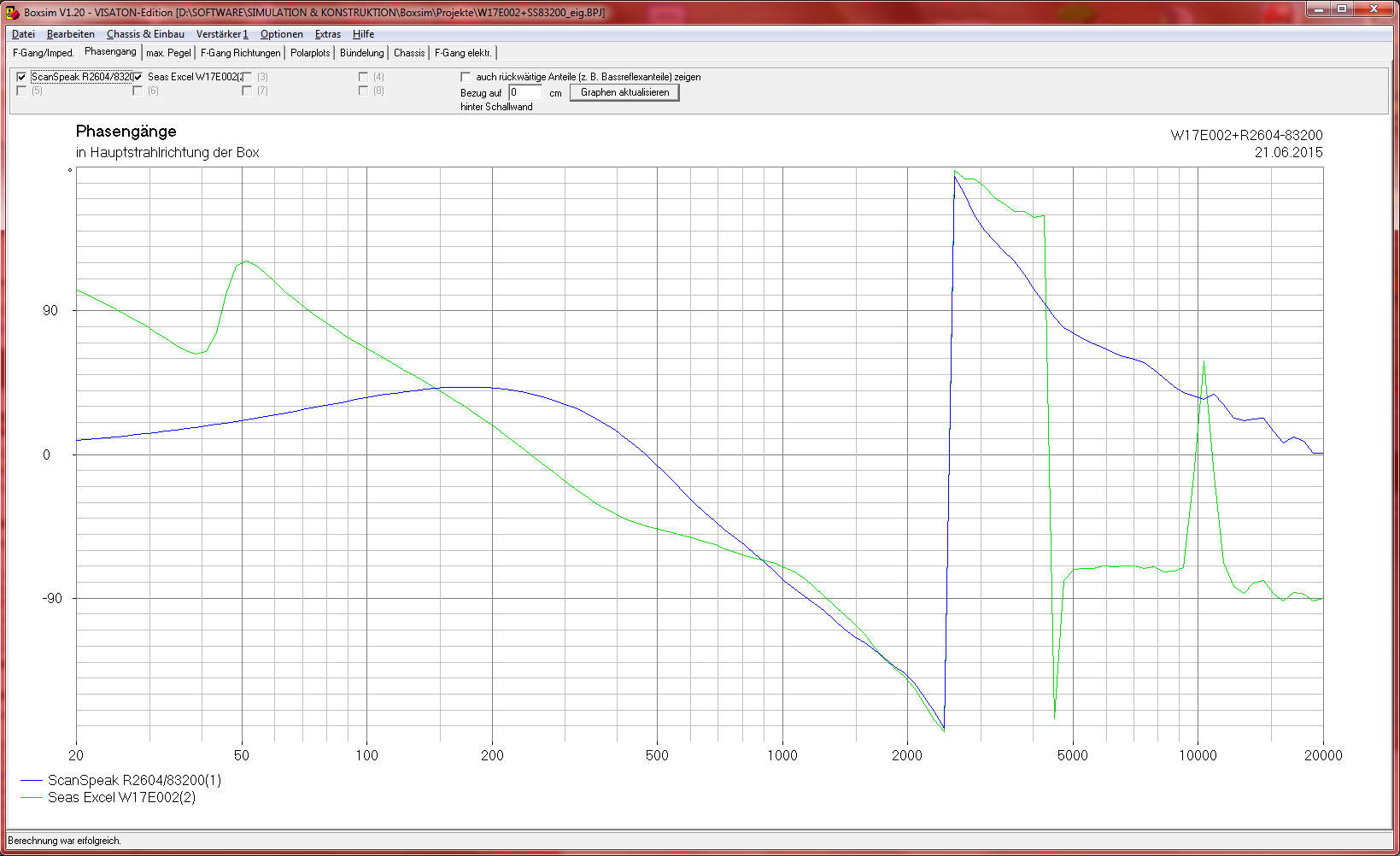Disable the Seas Excel W17E002 curve checkbox
This screenshot has height=856, width=1400.
pos(138,77)
